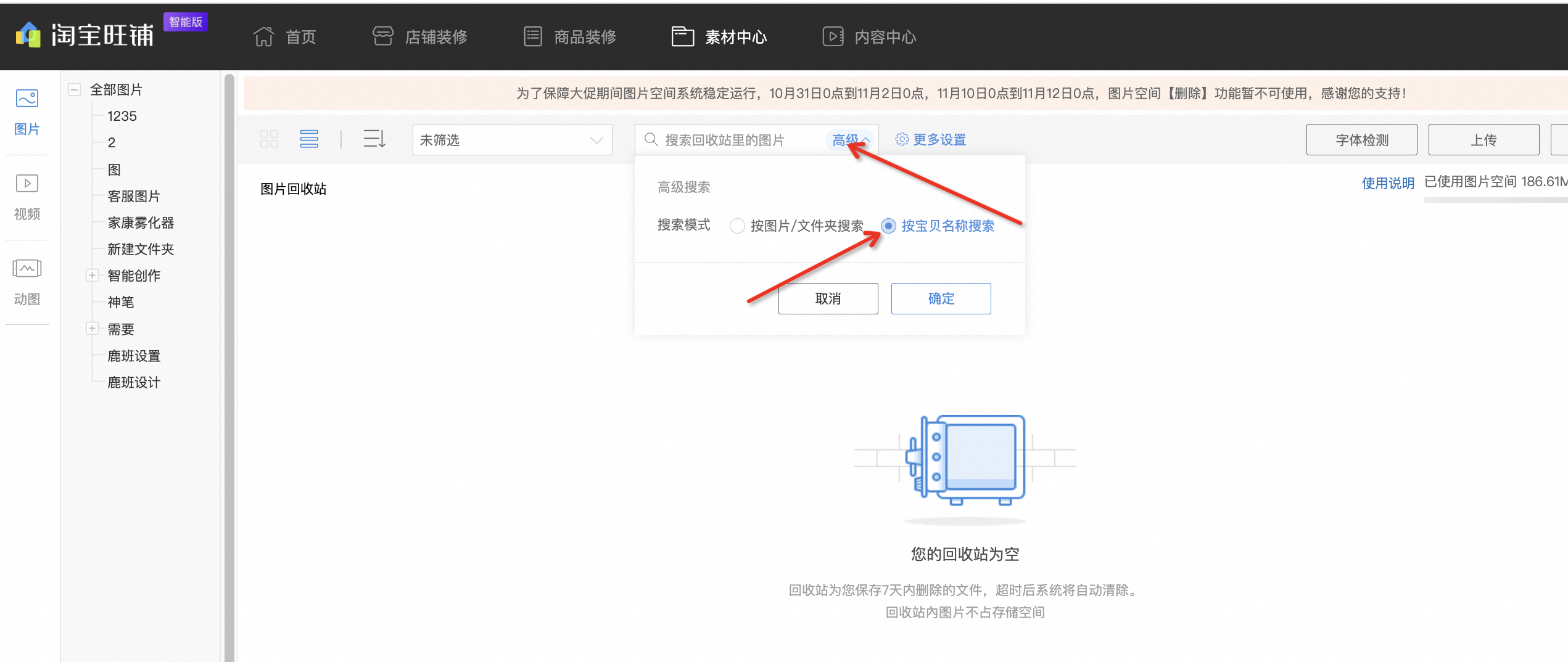This screenshot has height=662, width=1568.
Task: Click the 淘宝旺铺 logo icon
Action: [28, 35]
